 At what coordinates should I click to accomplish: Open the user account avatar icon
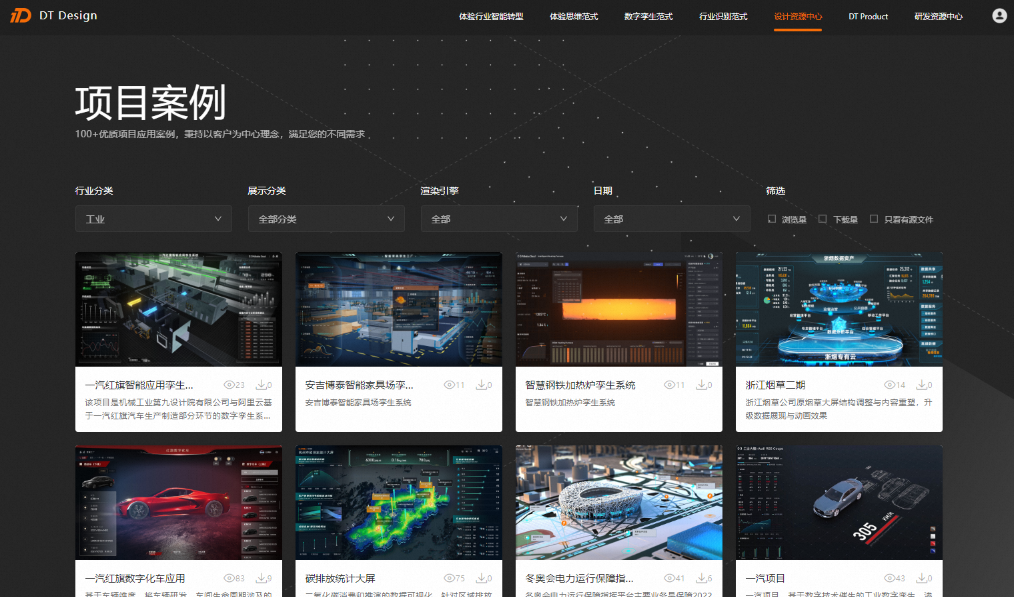tap(999, 16)
